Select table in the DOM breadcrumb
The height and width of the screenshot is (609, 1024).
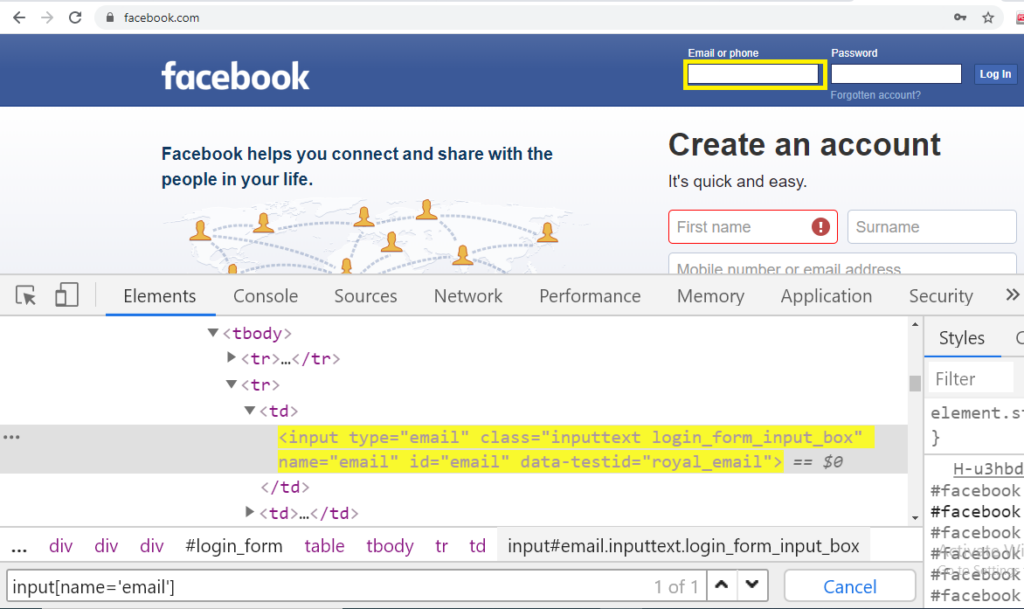pyautogui.click(x=325, y=546)
